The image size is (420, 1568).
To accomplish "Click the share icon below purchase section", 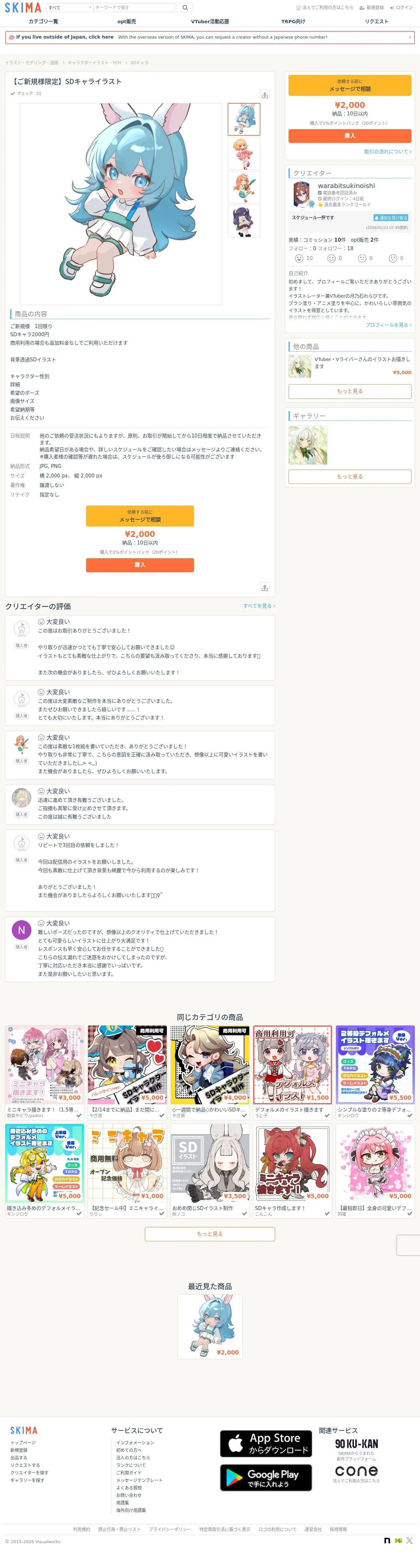I will point(264,587).
